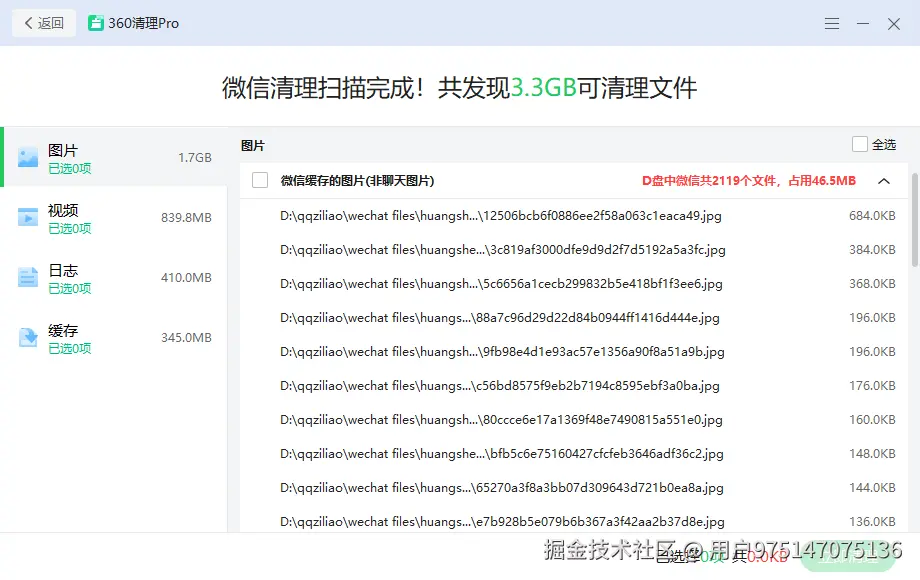The width and height of the screenshot is (920, 580).
Task: Click the green 3.3GB total in heading
Action: [x=544, y=88]
